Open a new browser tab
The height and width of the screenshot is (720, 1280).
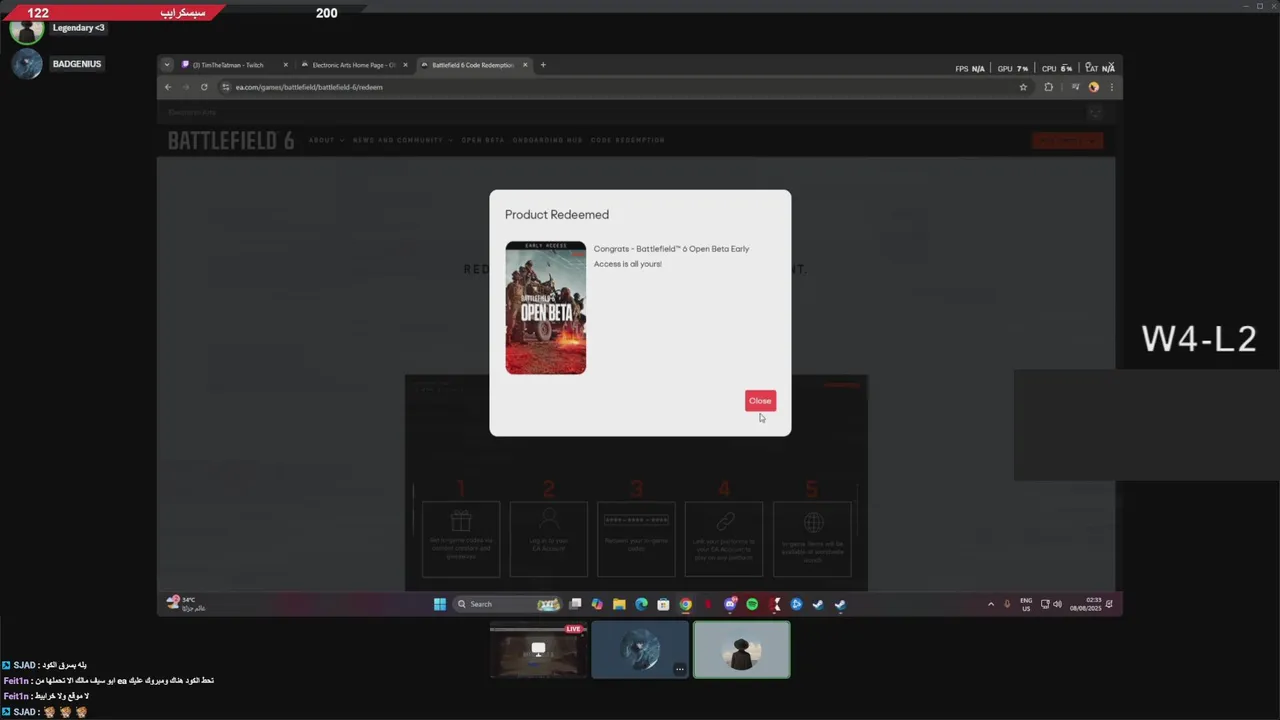pyautogui.click(x=543, y=65)
